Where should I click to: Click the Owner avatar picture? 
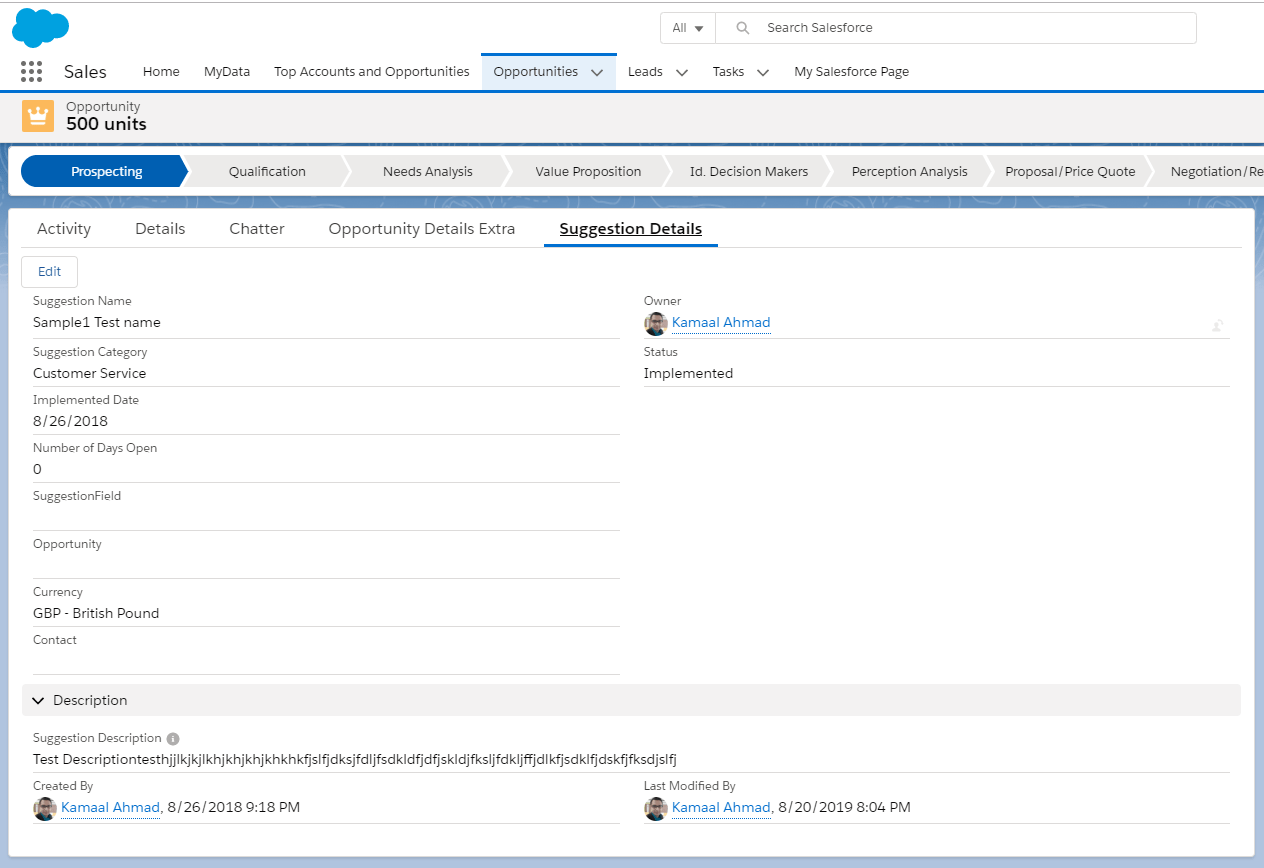[655, 323]
